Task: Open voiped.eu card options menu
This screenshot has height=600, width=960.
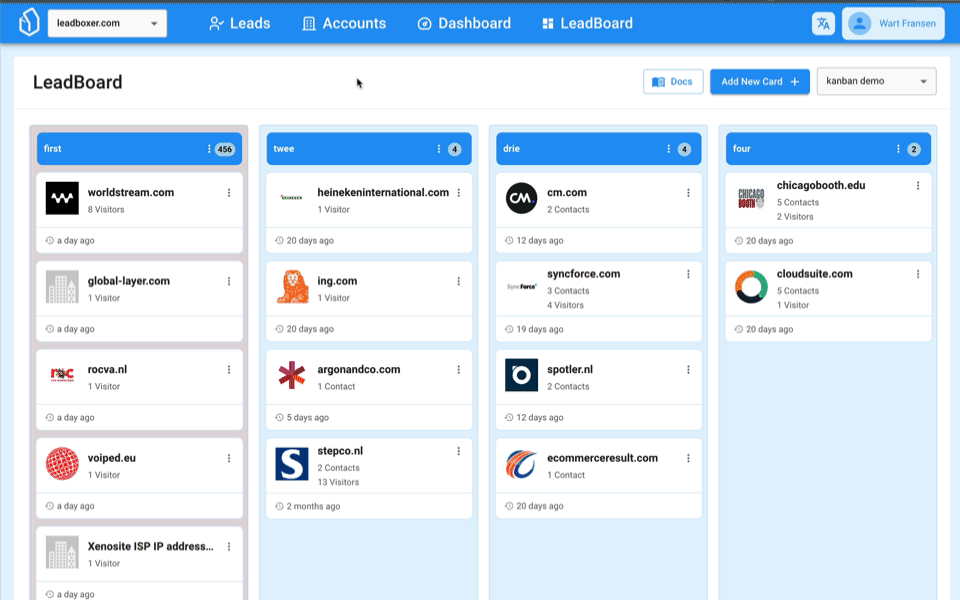Action: coord(229,458)
